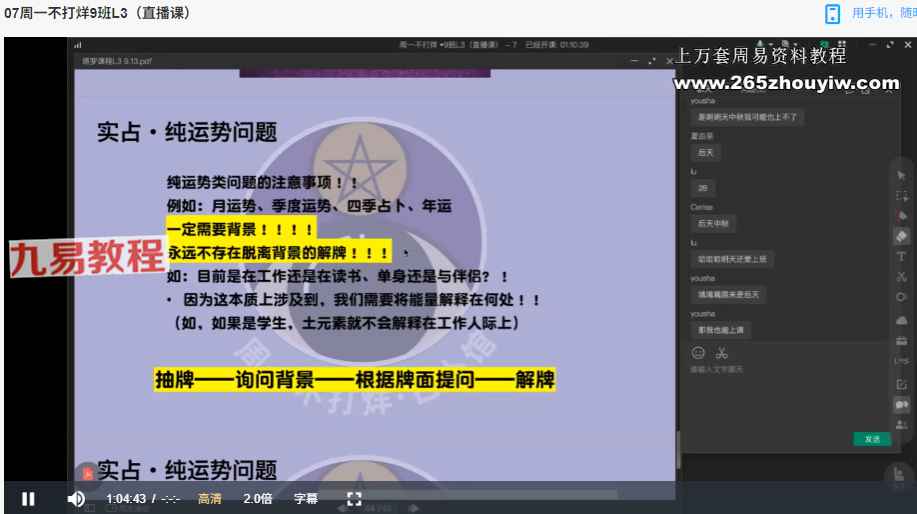Pause the video playback
Screen dimensions: 917x514
point(28,498)
